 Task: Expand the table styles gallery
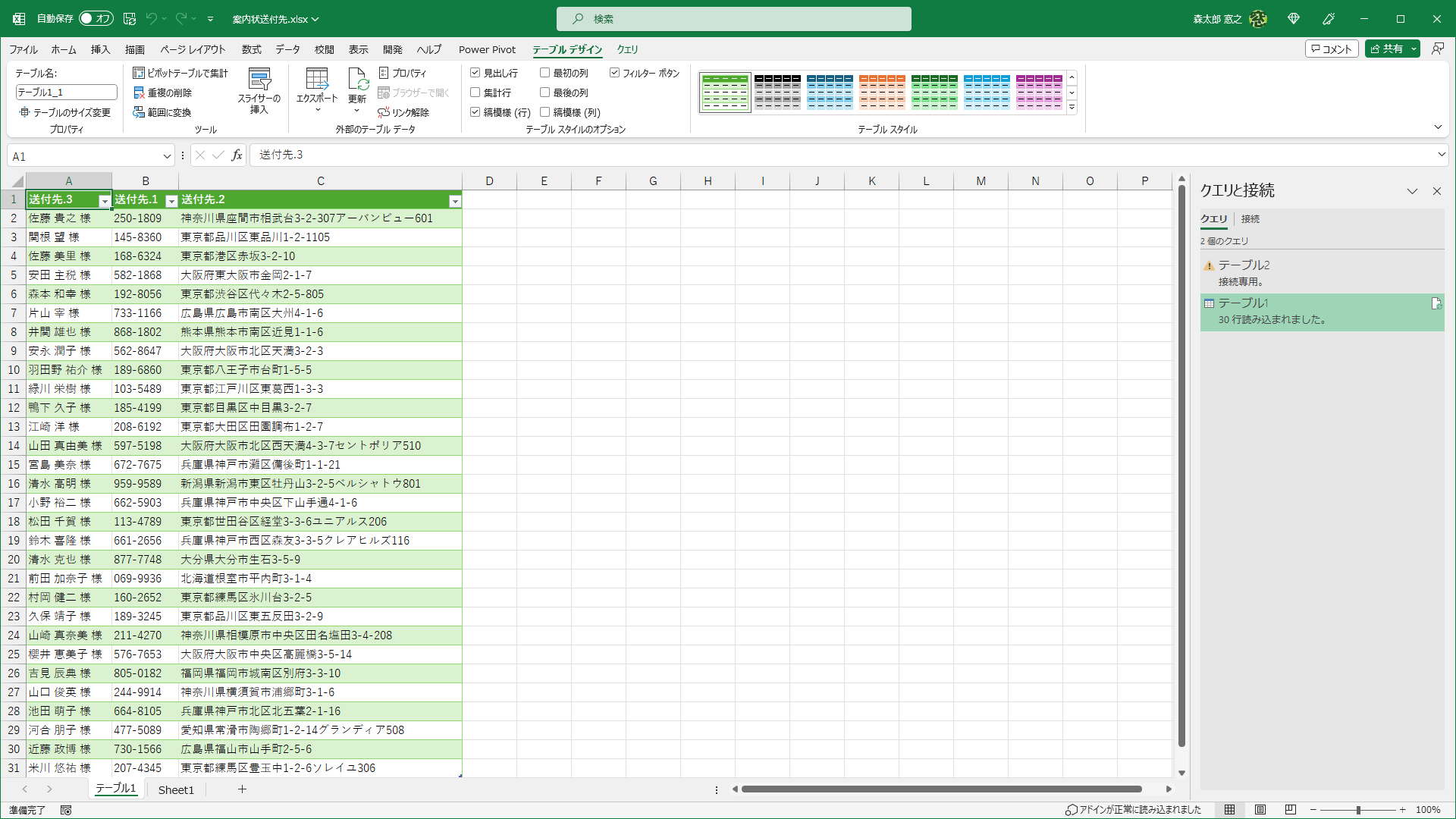pos(1072,108)
